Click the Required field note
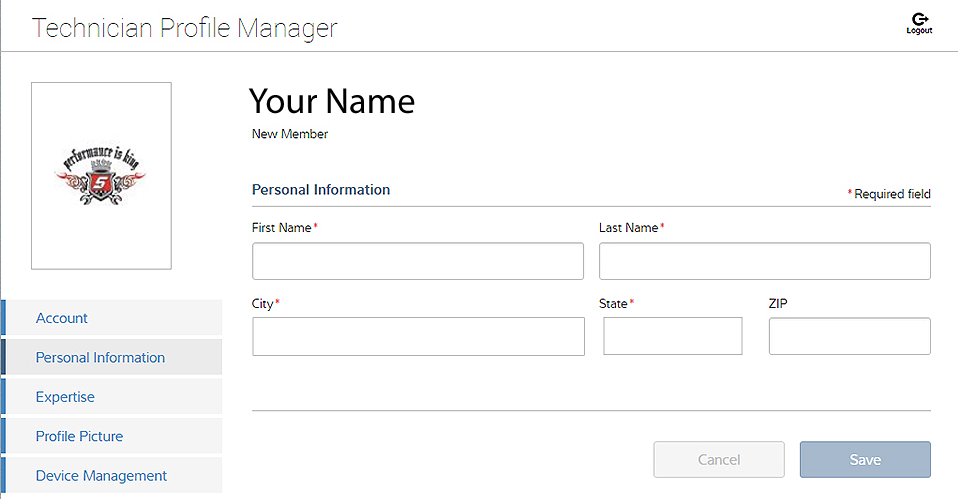The image size is (958, 499). pyautogui.click(x=891, y=194)
